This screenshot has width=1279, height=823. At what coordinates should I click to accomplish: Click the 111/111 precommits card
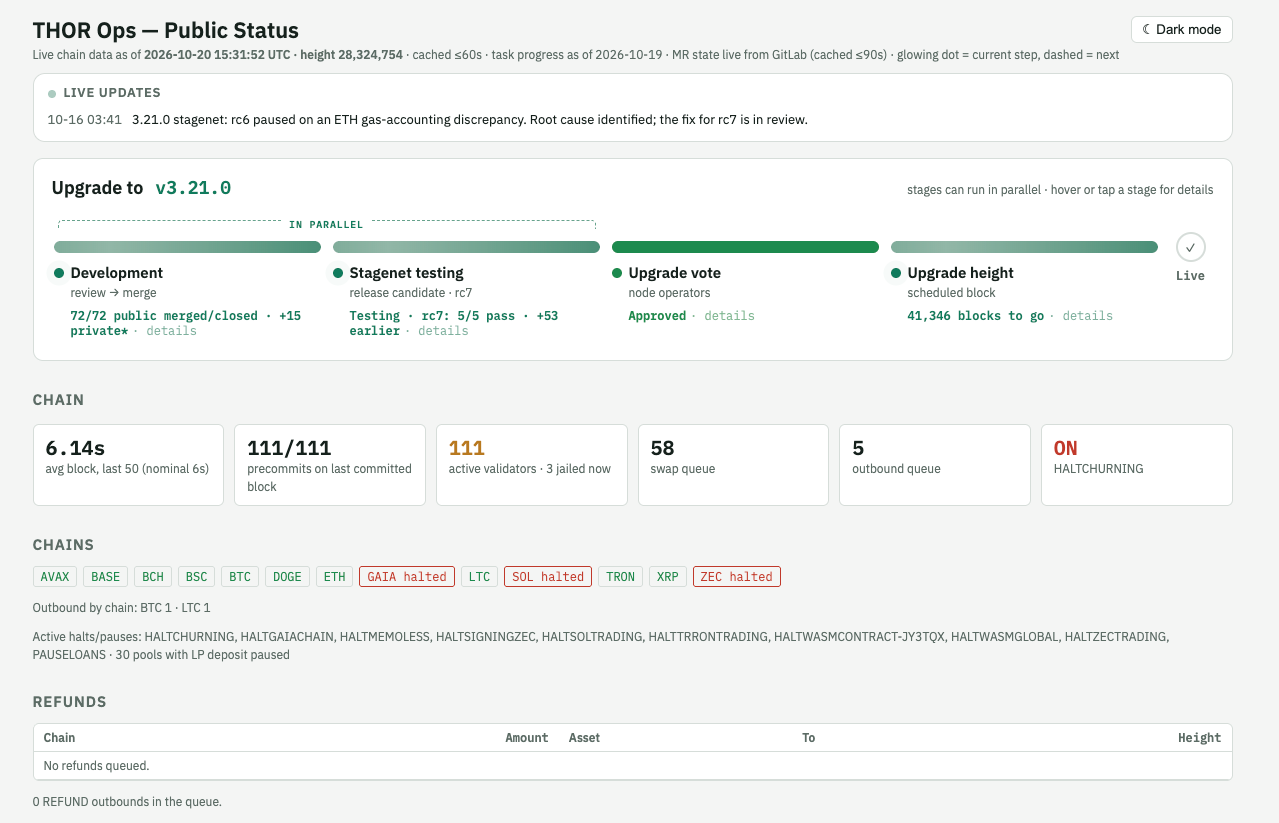click(x=330, y=465)
